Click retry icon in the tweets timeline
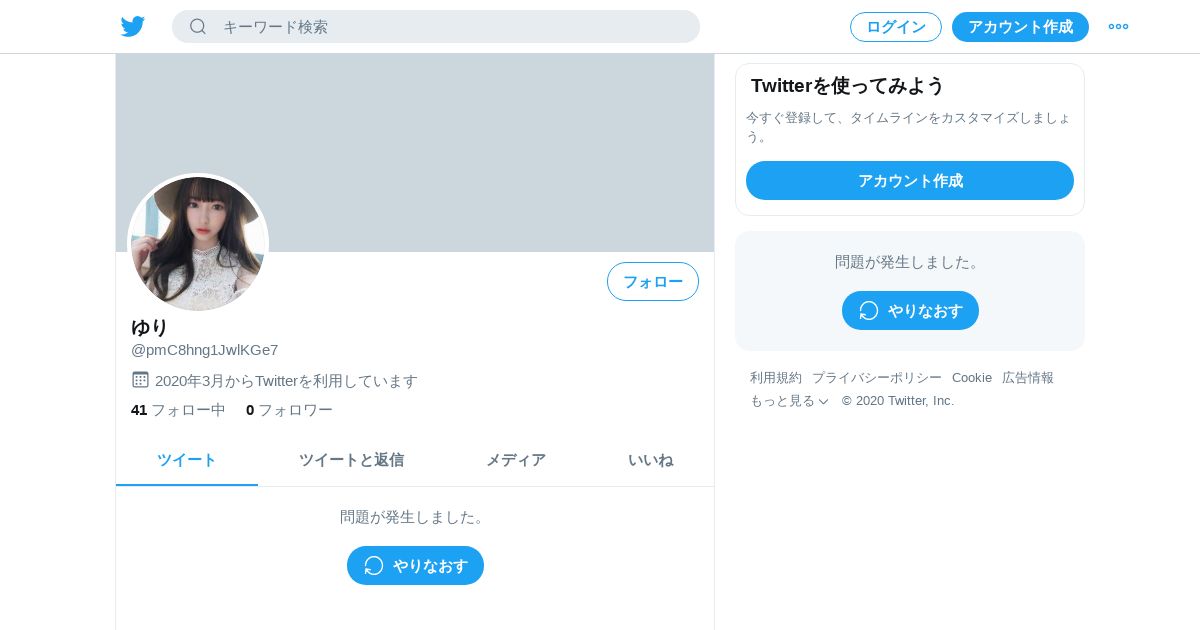Screen dimensions: 1200x630 [374, 566]
